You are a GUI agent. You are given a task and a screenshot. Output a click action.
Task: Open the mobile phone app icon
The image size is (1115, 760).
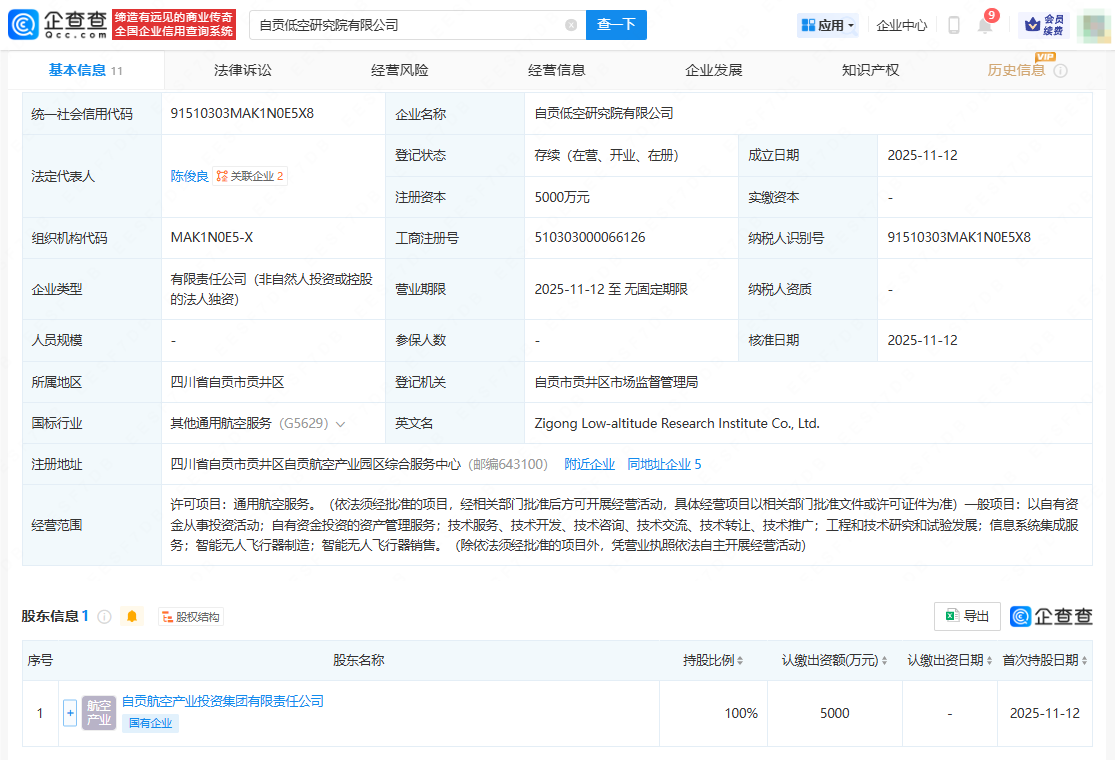pyautogui.click(x=954, y=26)
